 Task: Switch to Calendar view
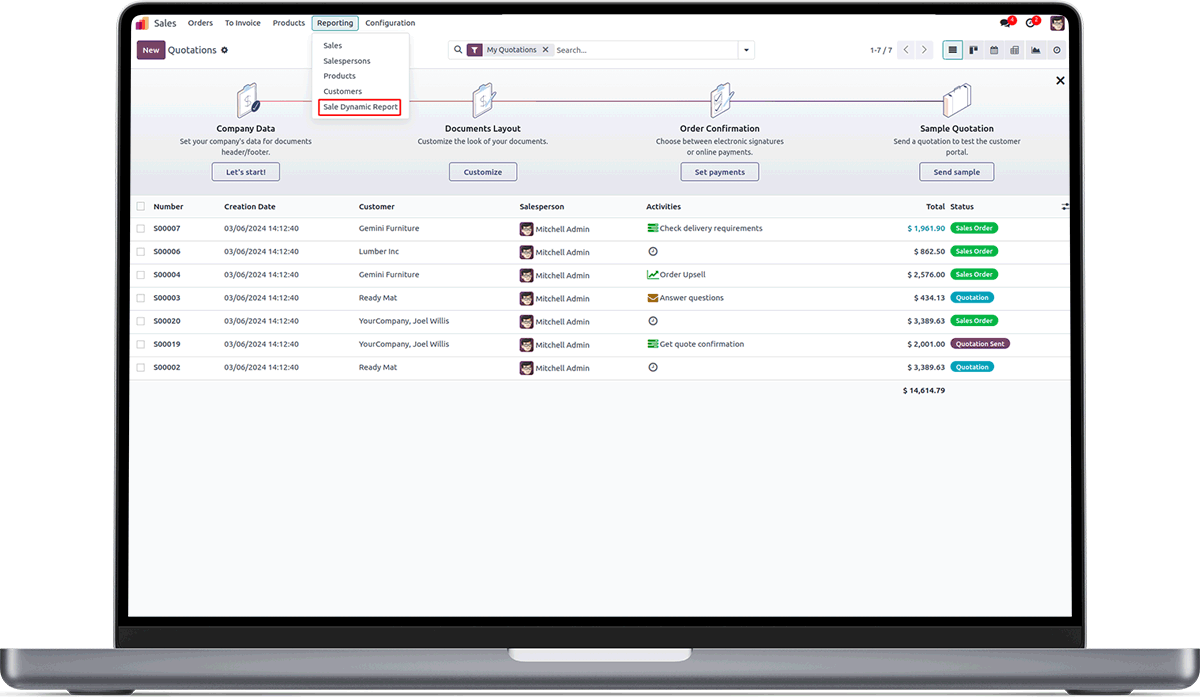(x=994, y=50)
